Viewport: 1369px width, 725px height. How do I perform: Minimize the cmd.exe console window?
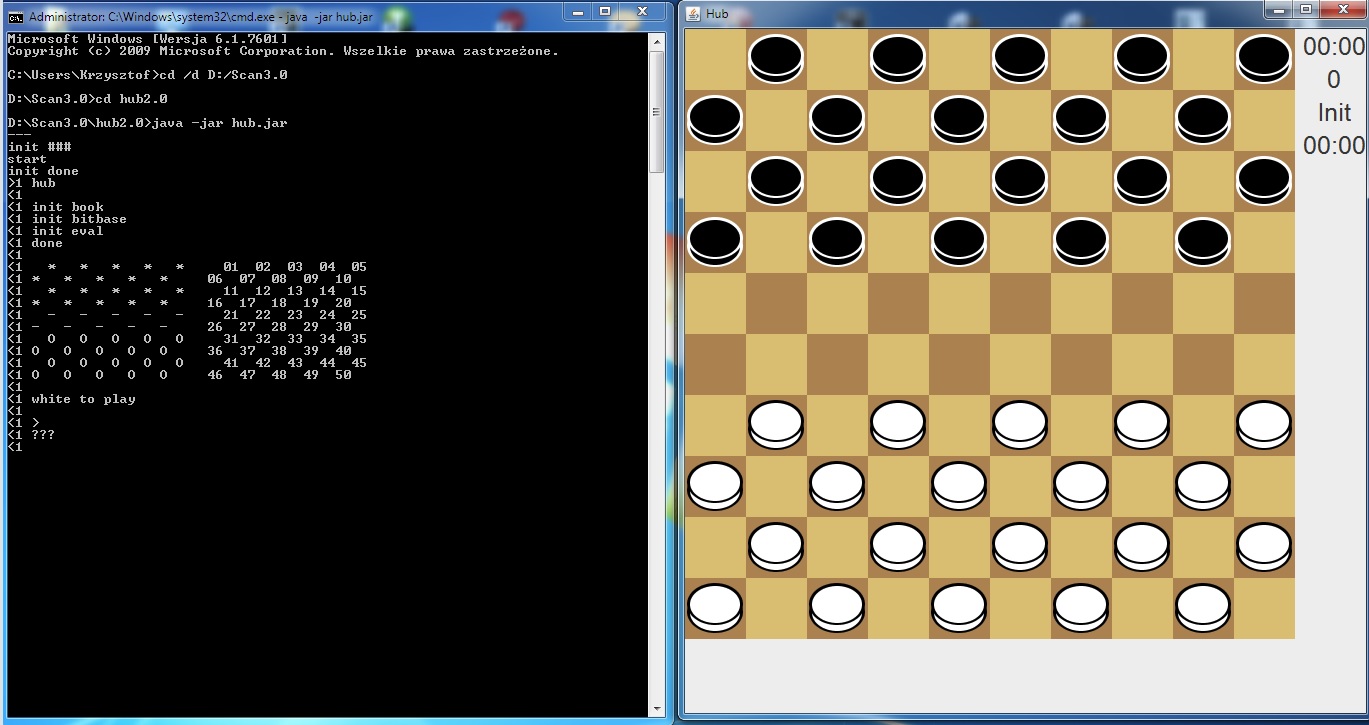click(x=575, y=11)
